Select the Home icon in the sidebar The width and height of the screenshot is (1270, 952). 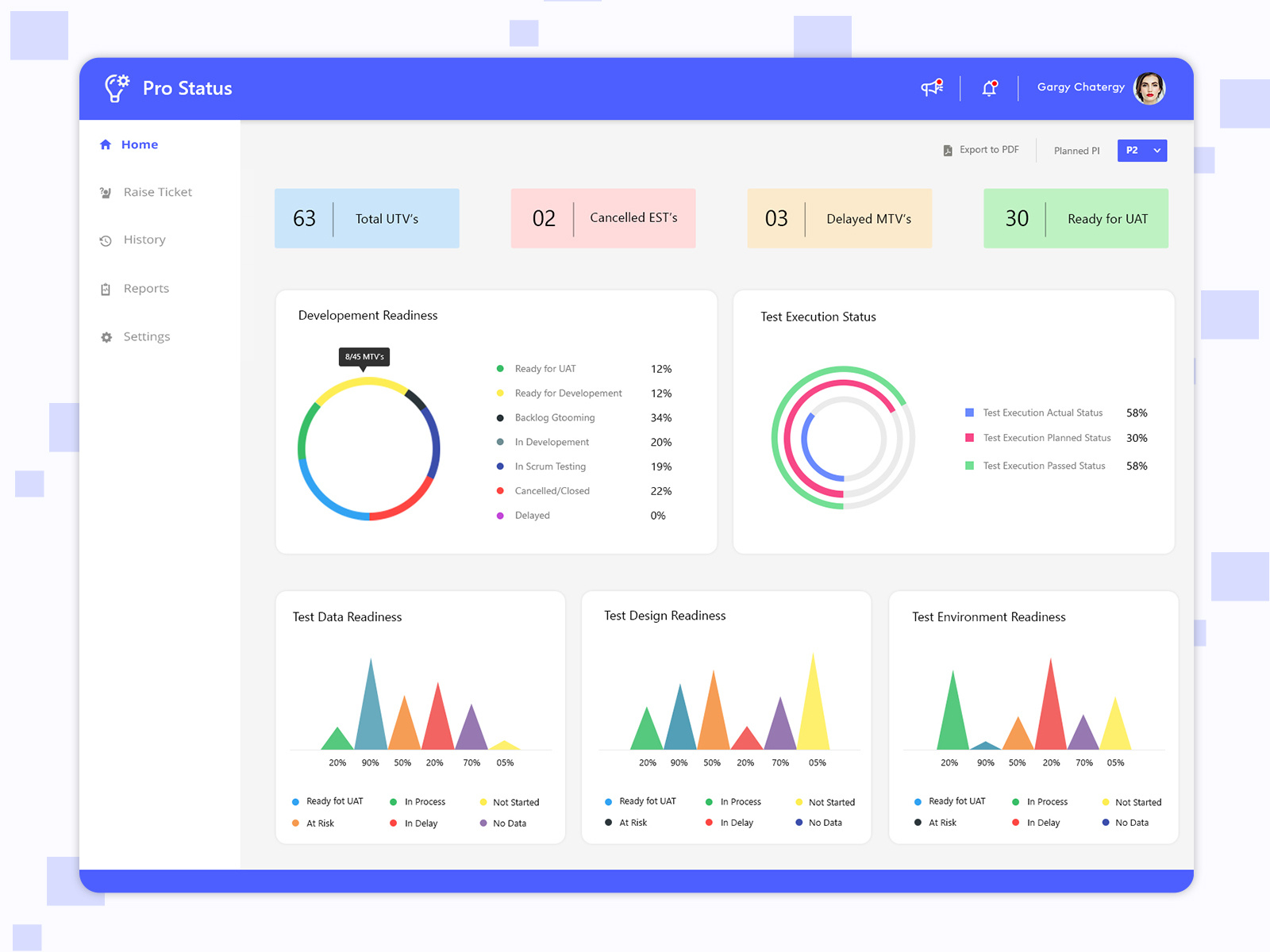106,144
